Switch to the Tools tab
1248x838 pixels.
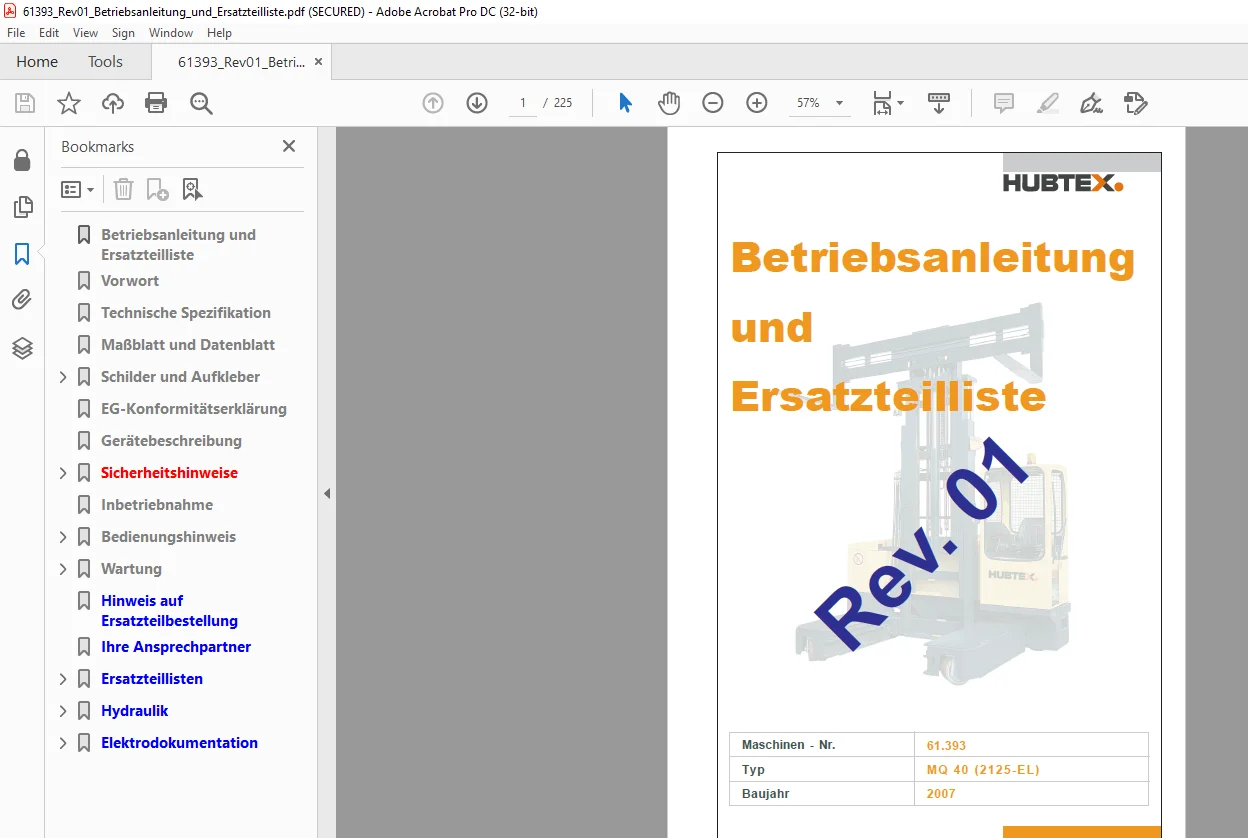pyautogui.click(x=105, y=62)
